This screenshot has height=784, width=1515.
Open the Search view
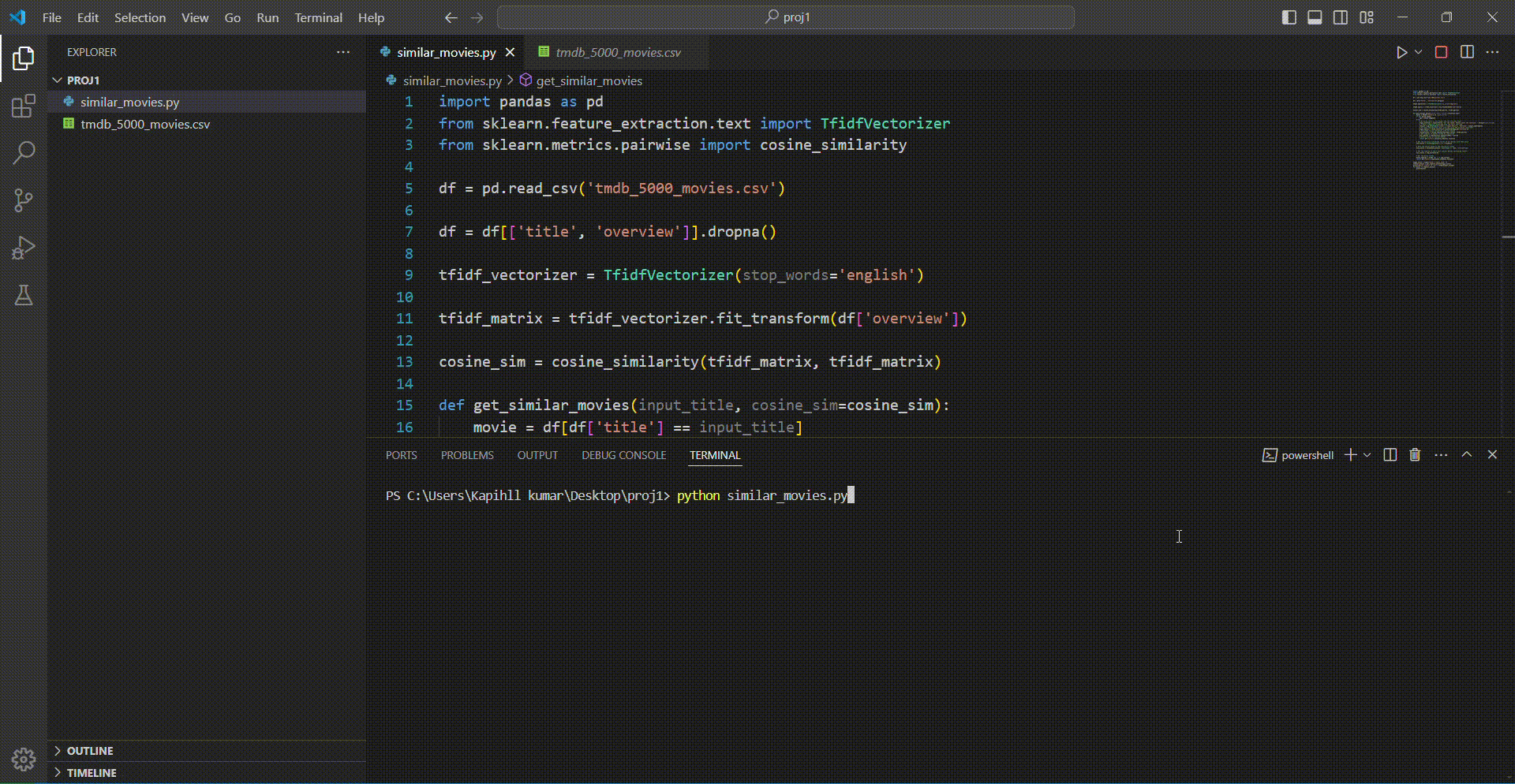pos(24,153)
